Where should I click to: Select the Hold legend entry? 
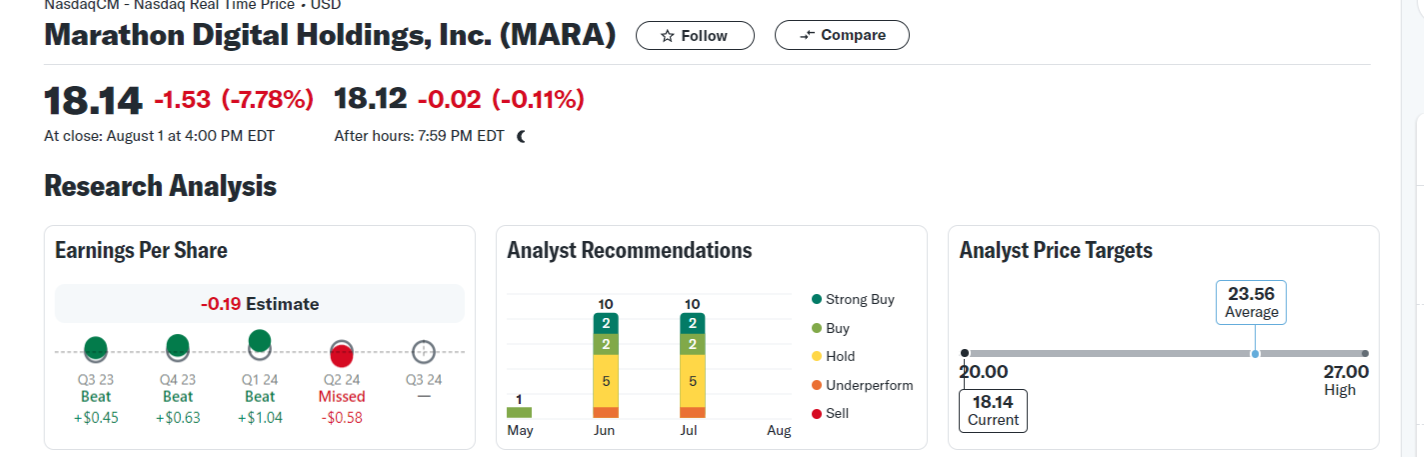(x=840, y=356)
